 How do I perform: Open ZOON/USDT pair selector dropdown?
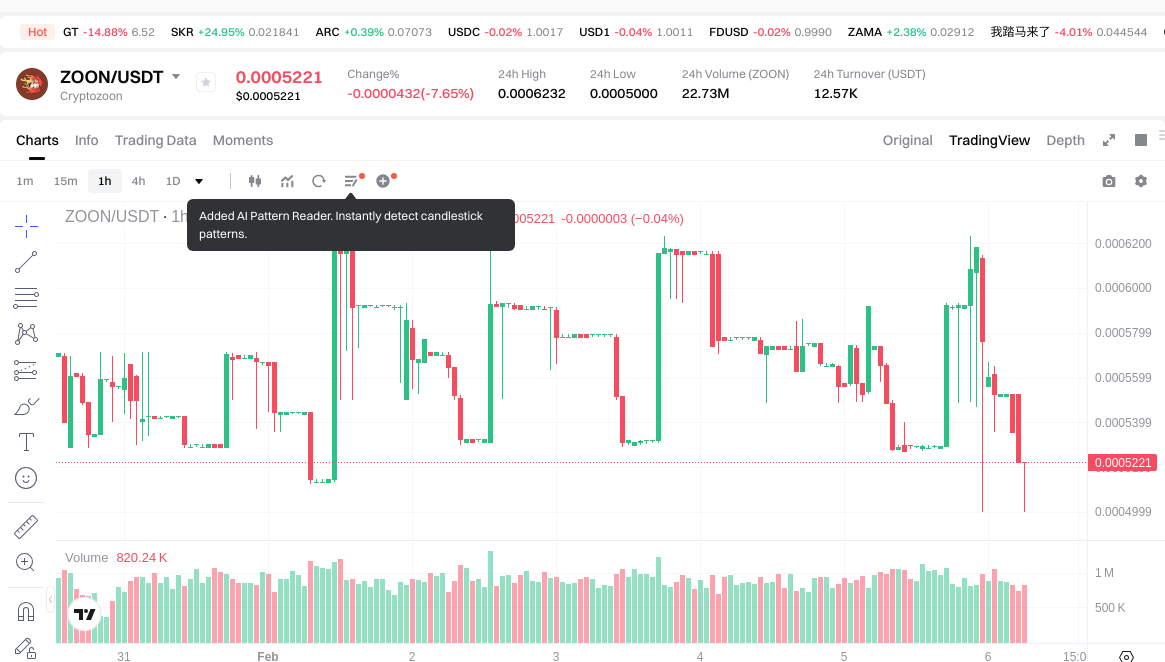coord(176,77)
